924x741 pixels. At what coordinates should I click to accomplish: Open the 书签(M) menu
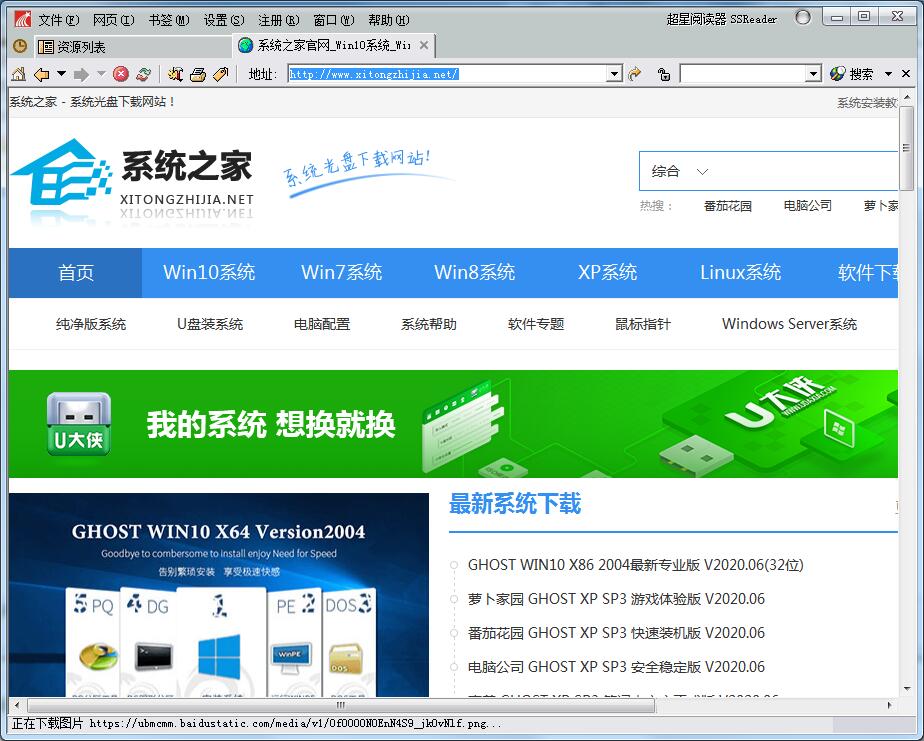click(169, 20)
